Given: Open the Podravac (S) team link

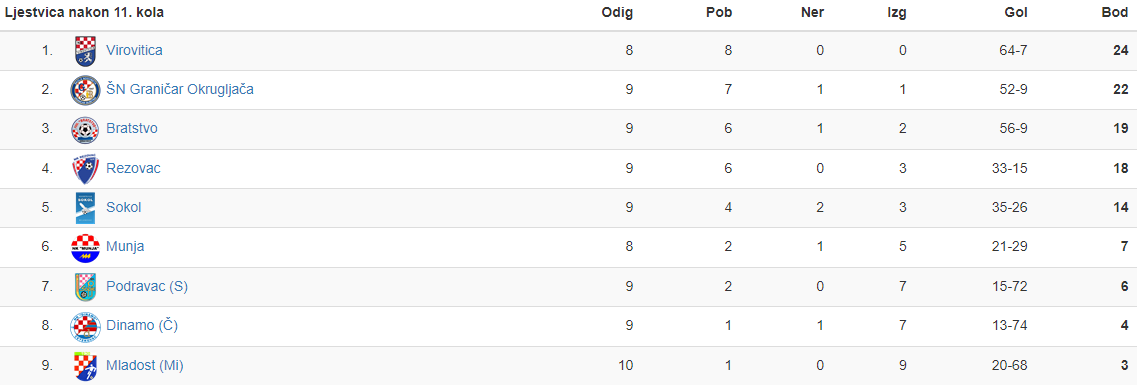Looking at the screenshot, I should [146, 287].
